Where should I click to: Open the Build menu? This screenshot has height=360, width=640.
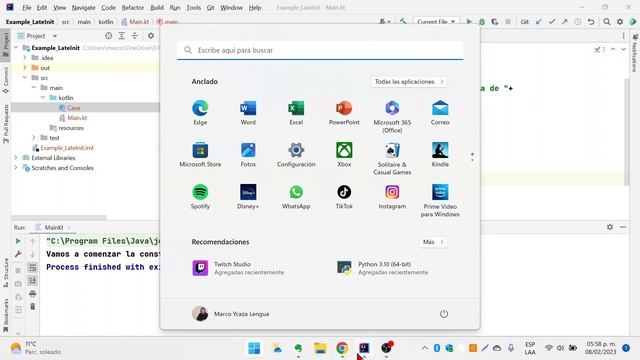tap(157, 8)
